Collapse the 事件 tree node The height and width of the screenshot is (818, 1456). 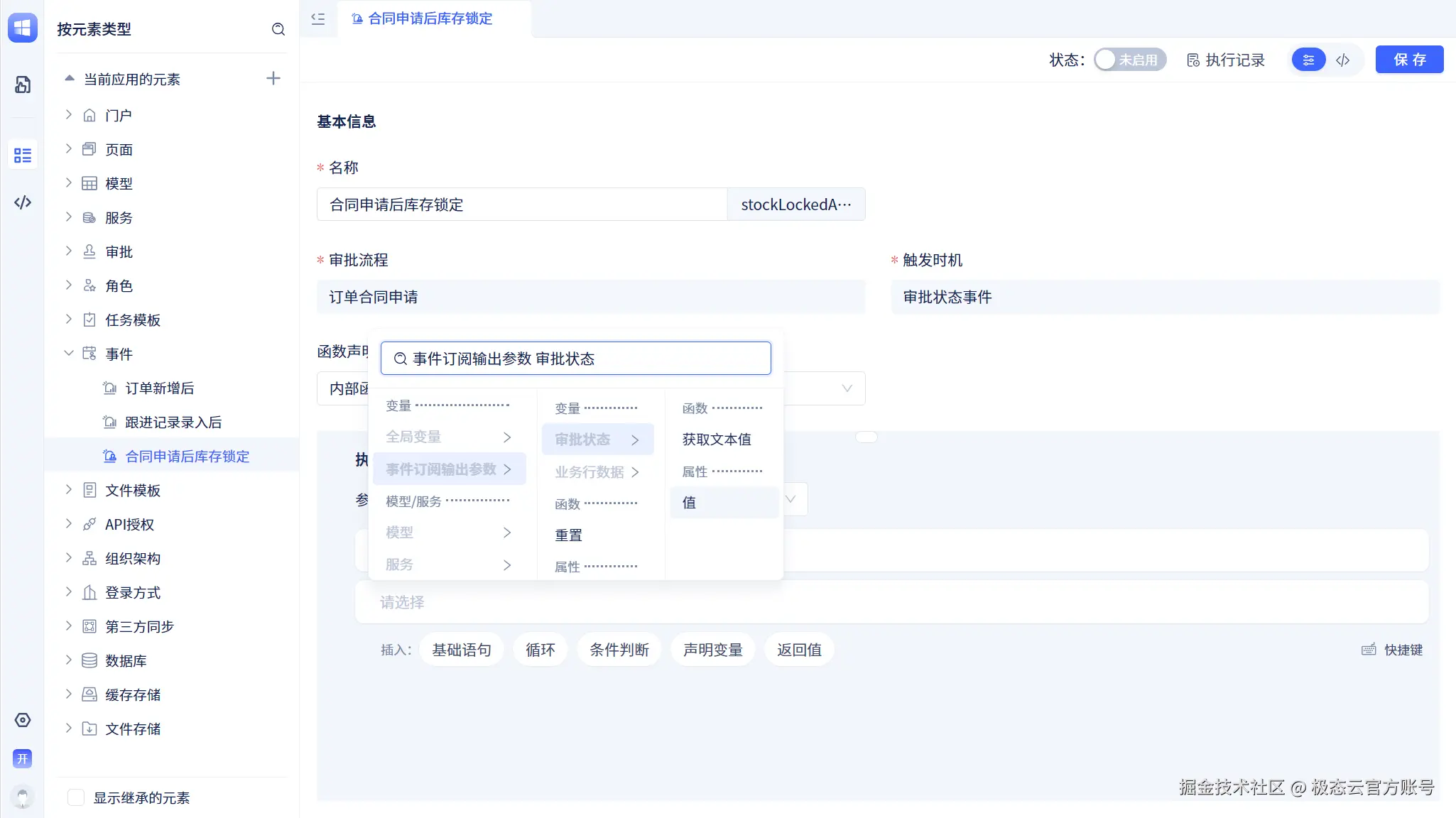pos(69,354)
